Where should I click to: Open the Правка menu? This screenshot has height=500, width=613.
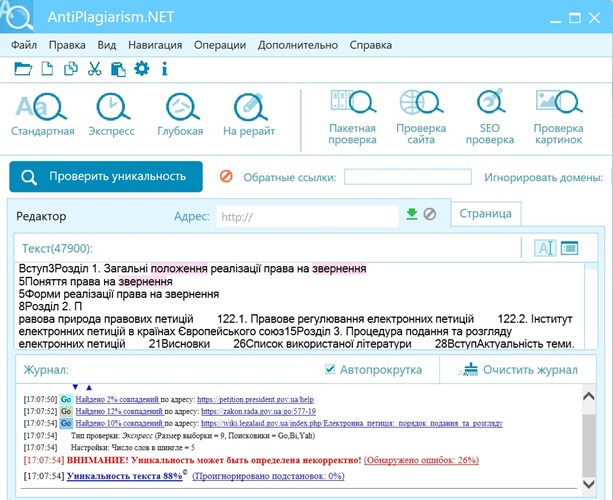67,45
